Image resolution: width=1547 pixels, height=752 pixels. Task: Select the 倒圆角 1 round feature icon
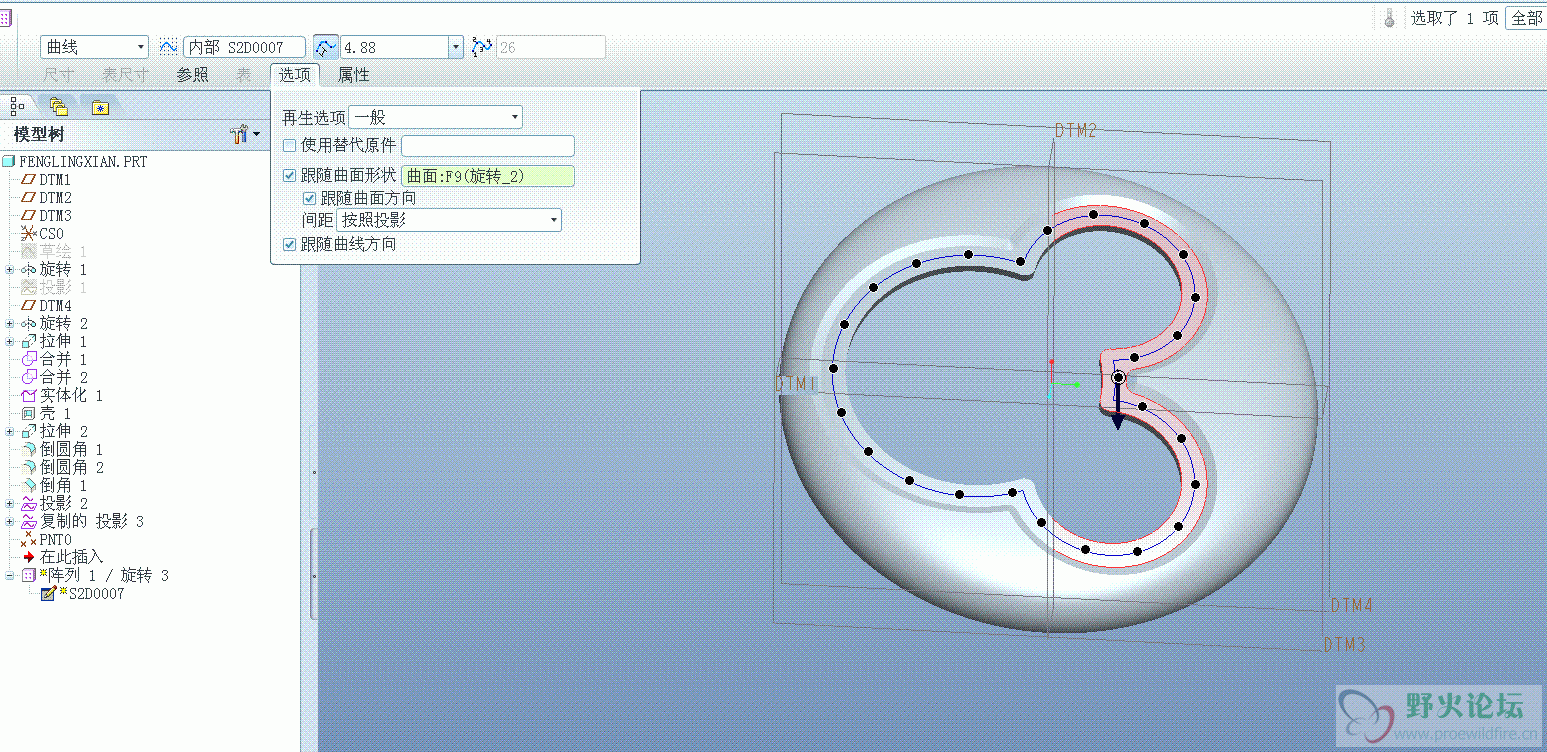[28, 450]
